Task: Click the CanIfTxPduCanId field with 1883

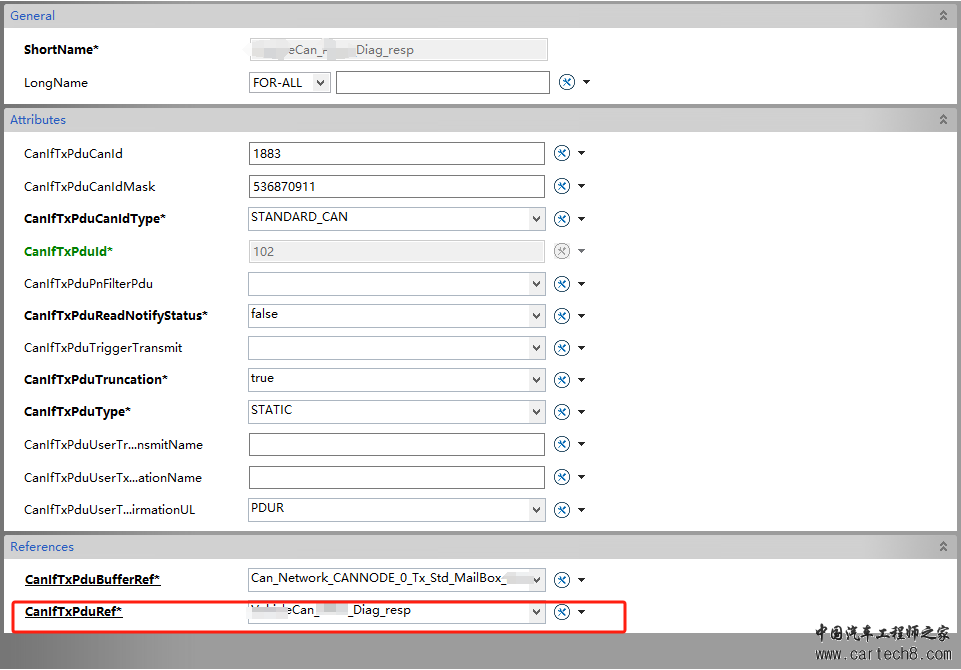Action: point(397,153)
